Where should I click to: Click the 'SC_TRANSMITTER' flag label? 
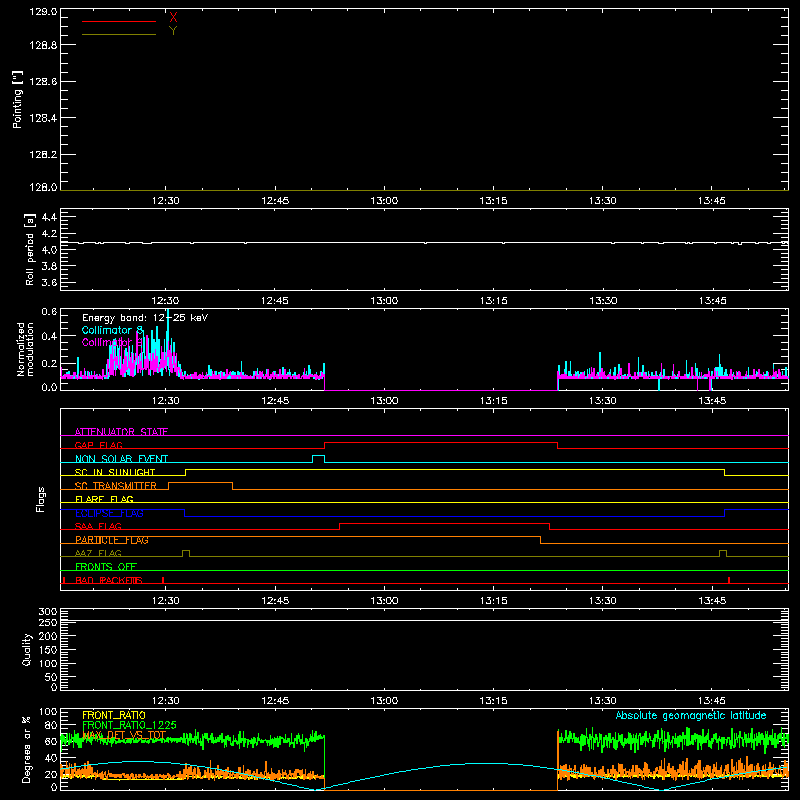pos(115,486)
